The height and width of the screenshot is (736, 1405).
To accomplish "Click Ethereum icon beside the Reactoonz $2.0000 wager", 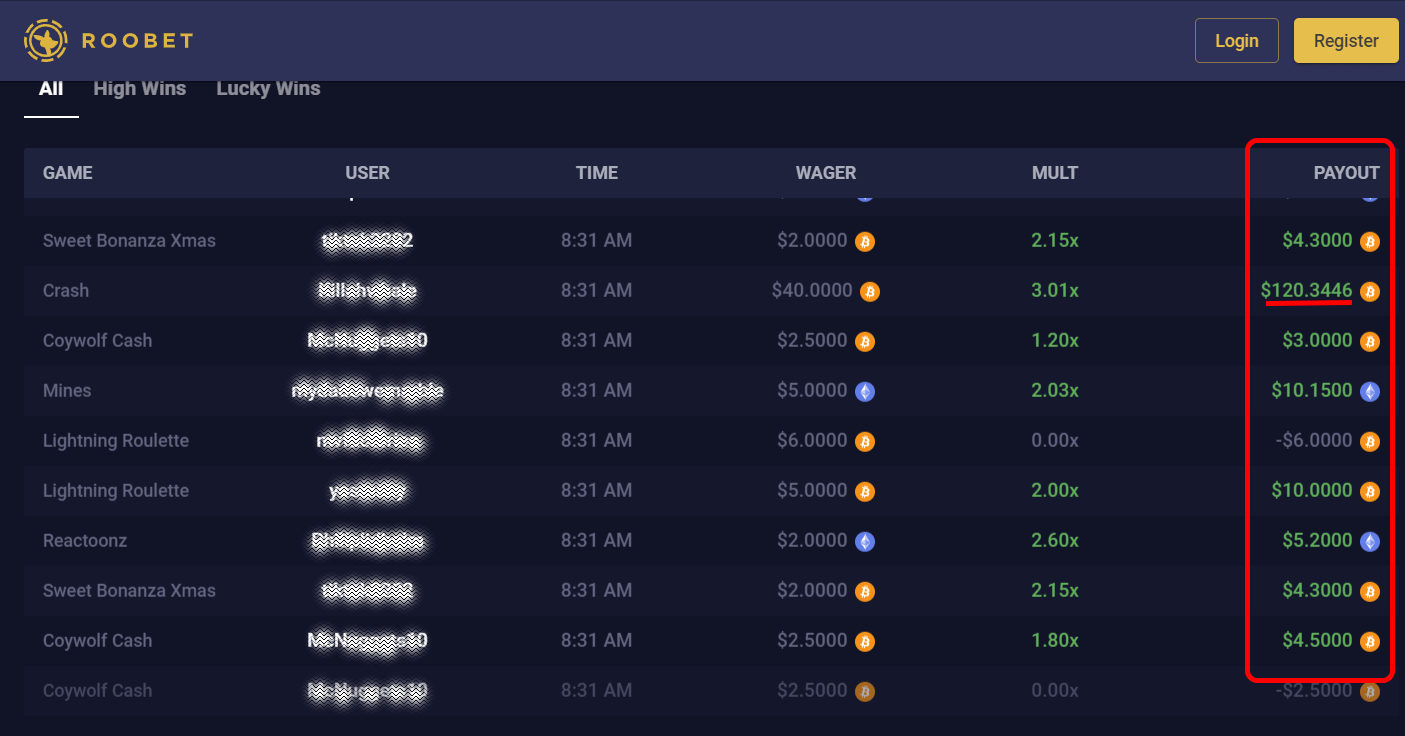I will click(865, 541).
